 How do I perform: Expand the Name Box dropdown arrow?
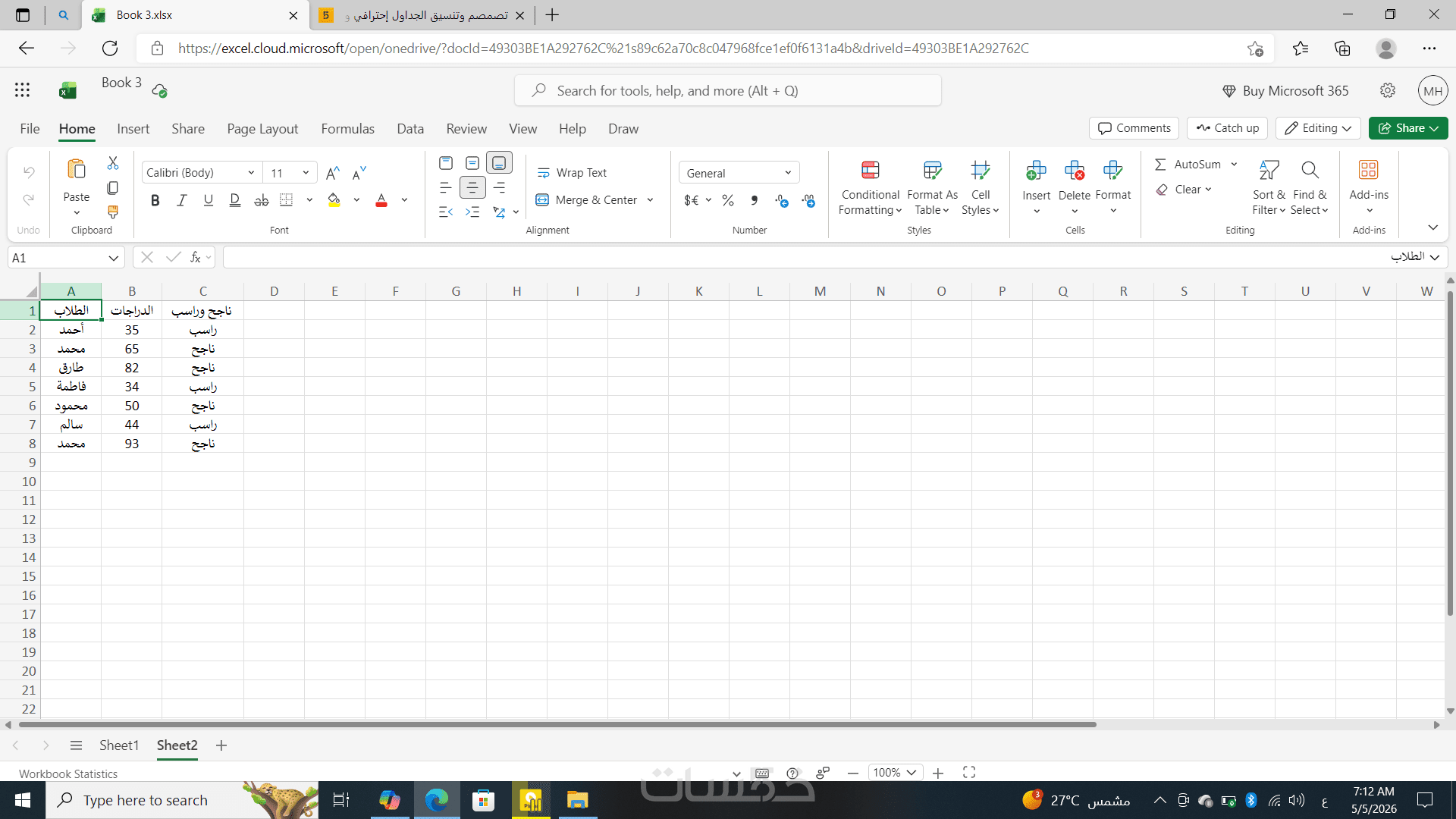(x=113, y=258)
